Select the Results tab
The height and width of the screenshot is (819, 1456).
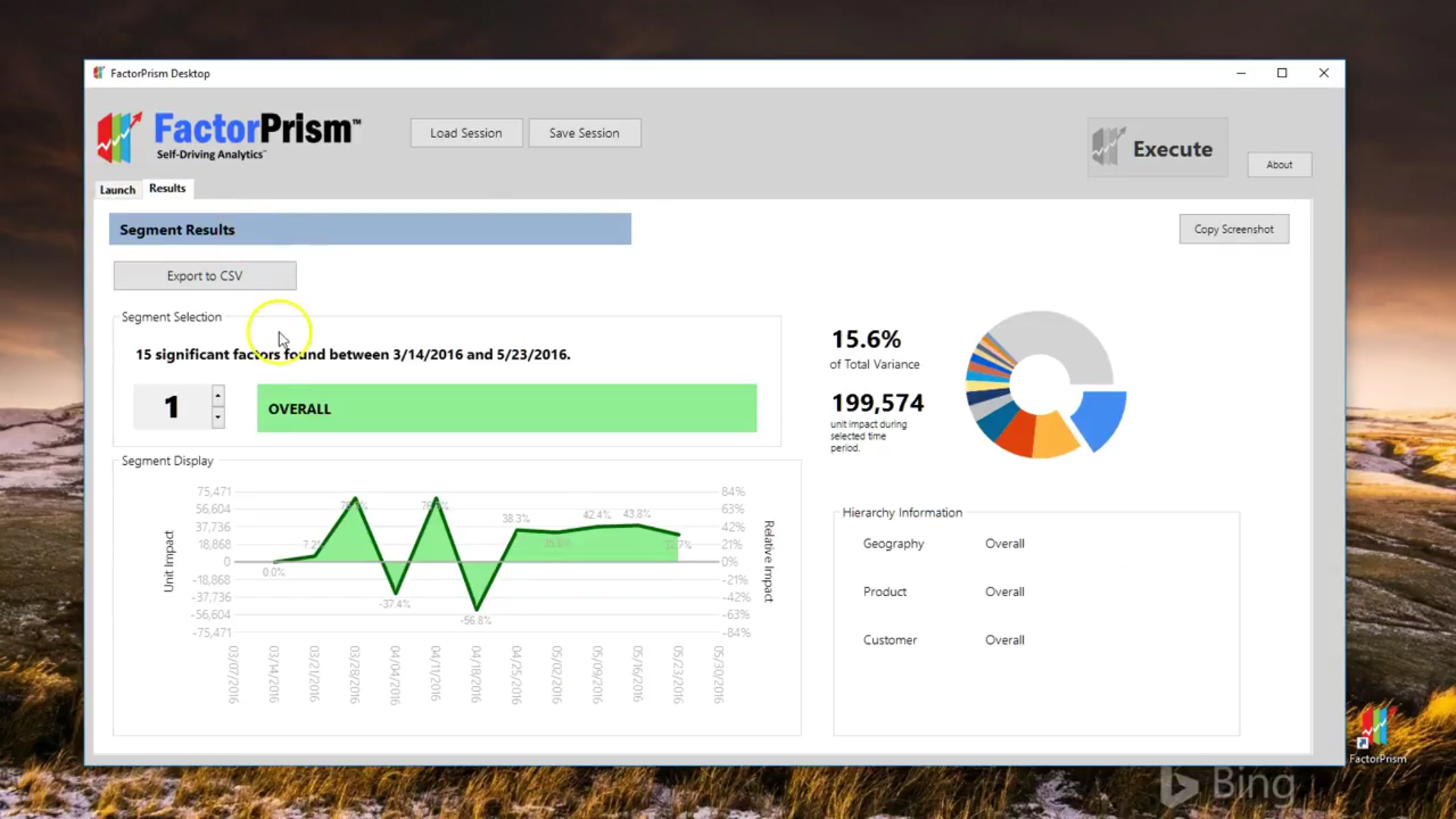pyautogui.click(x=167, y=188)
